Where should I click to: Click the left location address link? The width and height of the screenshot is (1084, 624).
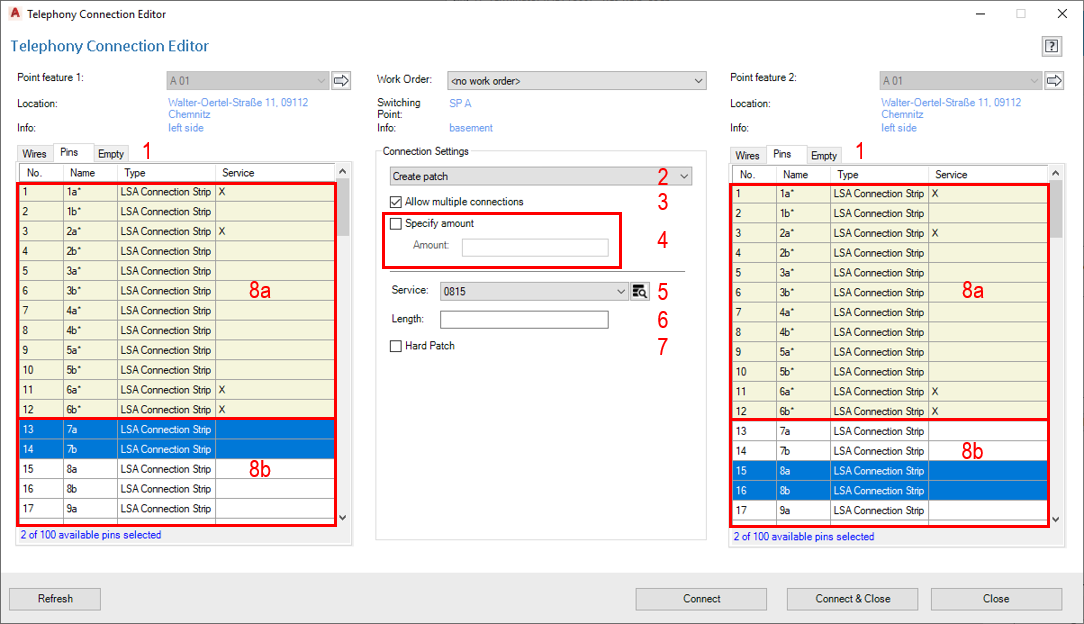pyautogui.click(x=238, y=108)
